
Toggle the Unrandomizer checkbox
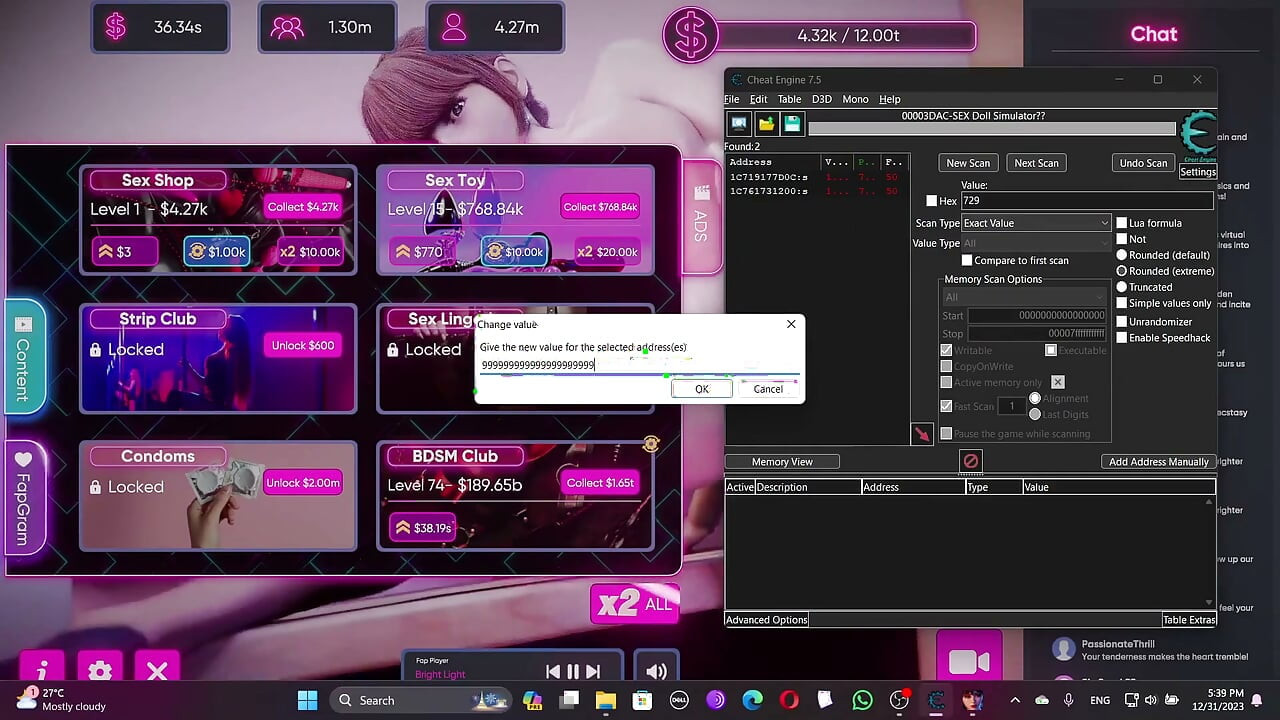click(x=1122, y=322)
